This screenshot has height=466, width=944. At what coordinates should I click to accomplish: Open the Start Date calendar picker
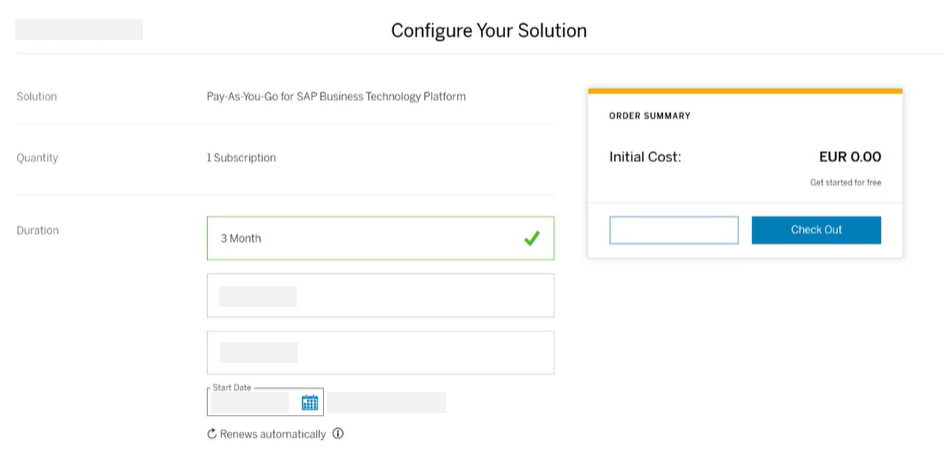[309, 403]
